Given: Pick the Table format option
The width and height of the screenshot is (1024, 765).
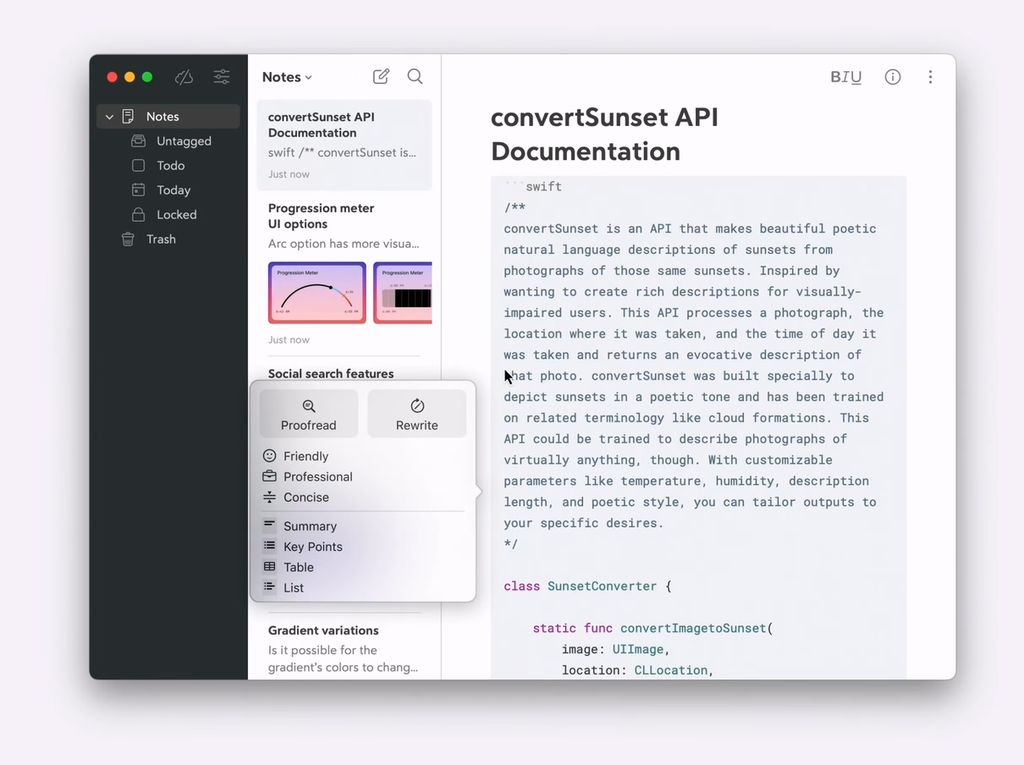Looking at the screenshot, I should tap(298, 567).
